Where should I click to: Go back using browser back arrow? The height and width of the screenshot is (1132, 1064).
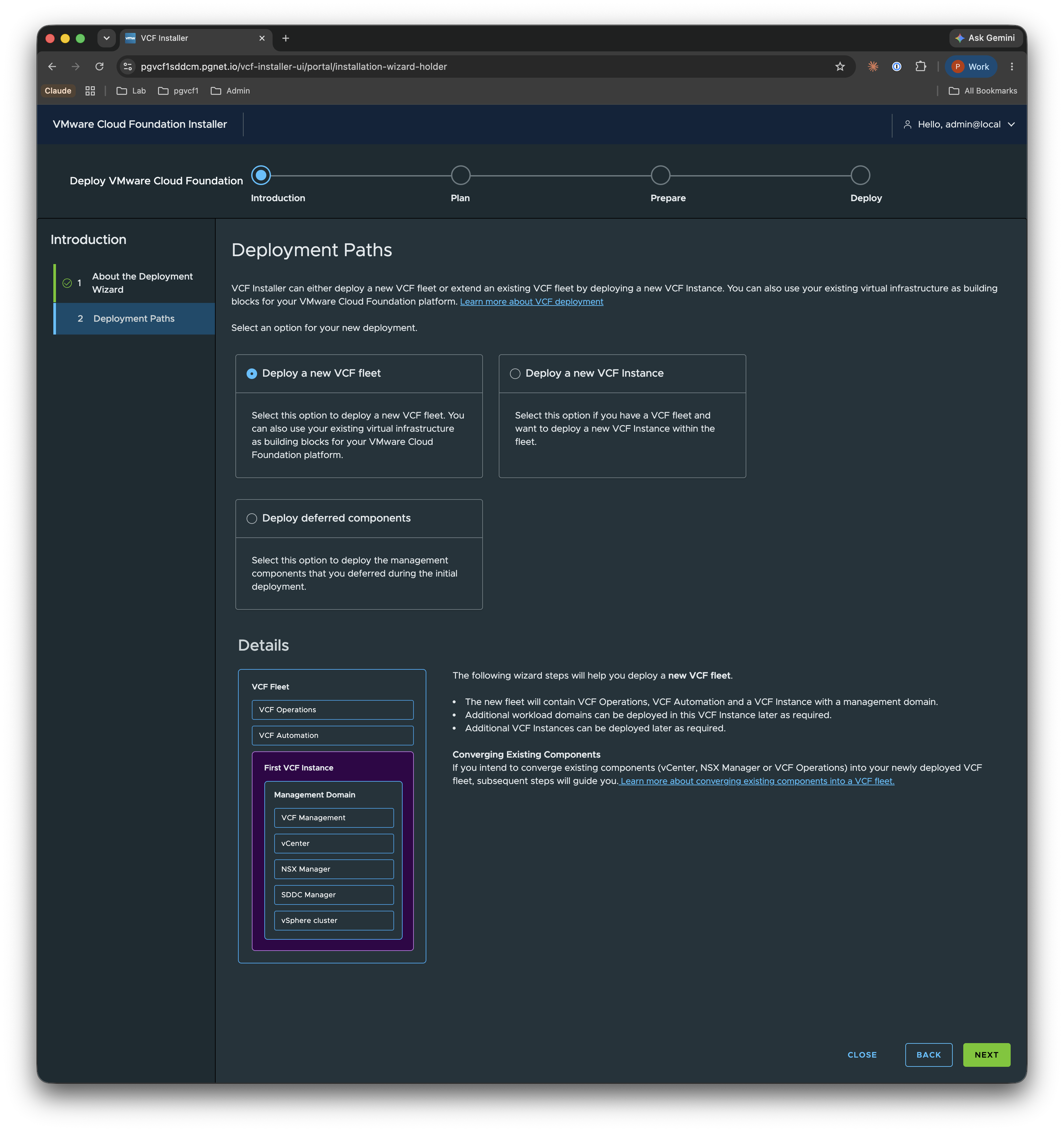tap(52, 67)
